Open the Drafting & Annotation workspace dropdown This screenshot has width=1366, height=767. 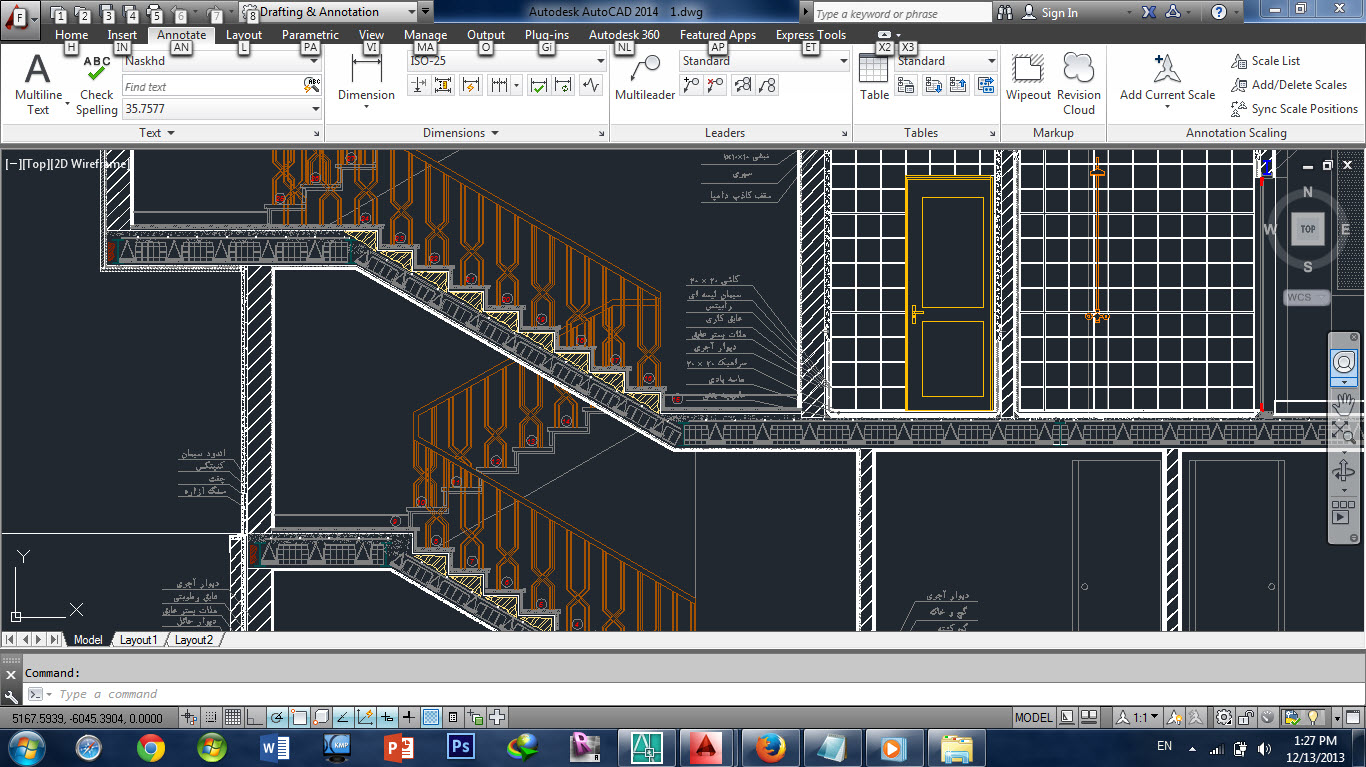click(x=330, y=12)
